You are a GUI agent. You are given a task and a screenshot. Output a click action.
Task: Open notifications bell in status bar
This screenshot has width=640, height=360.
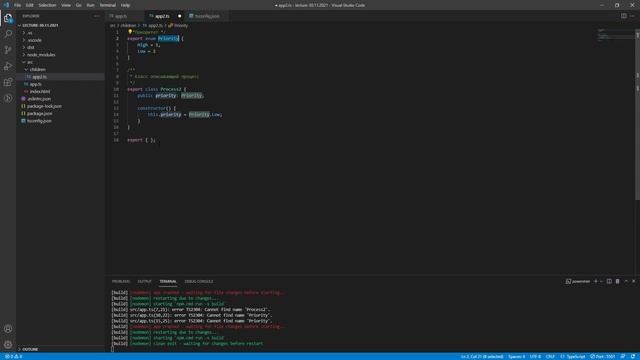tap(633, 356)
